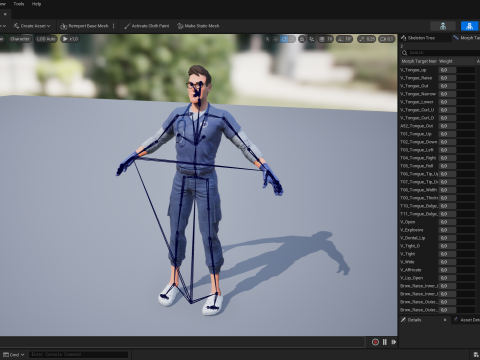The height and width of the screenshot is (360, 480).
Task: Toggle rotation snap value 10
Action: (x=344, y=39)
